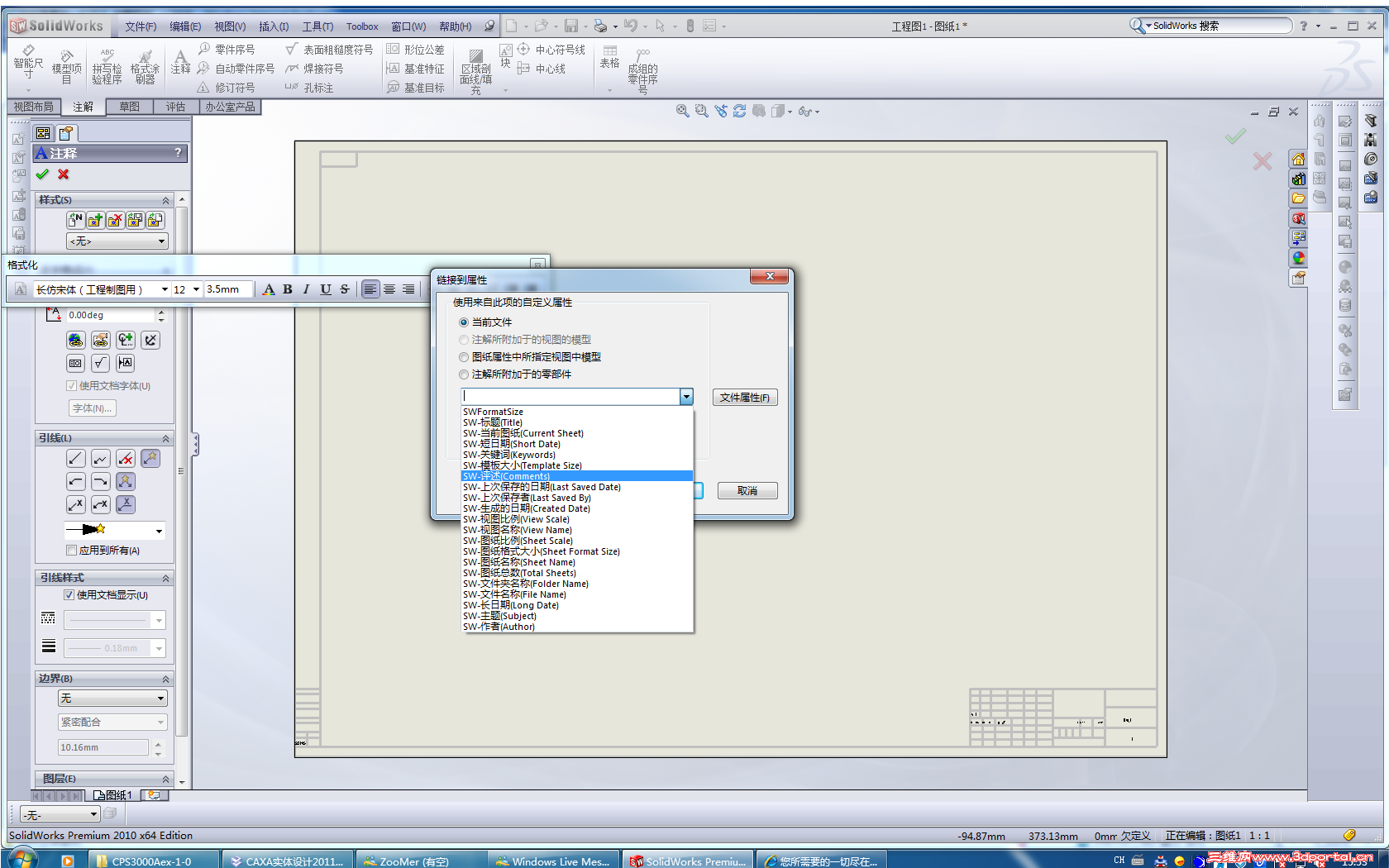
Task: Pick SW-文件名称(File Name) from list
Action: (576, 594)
